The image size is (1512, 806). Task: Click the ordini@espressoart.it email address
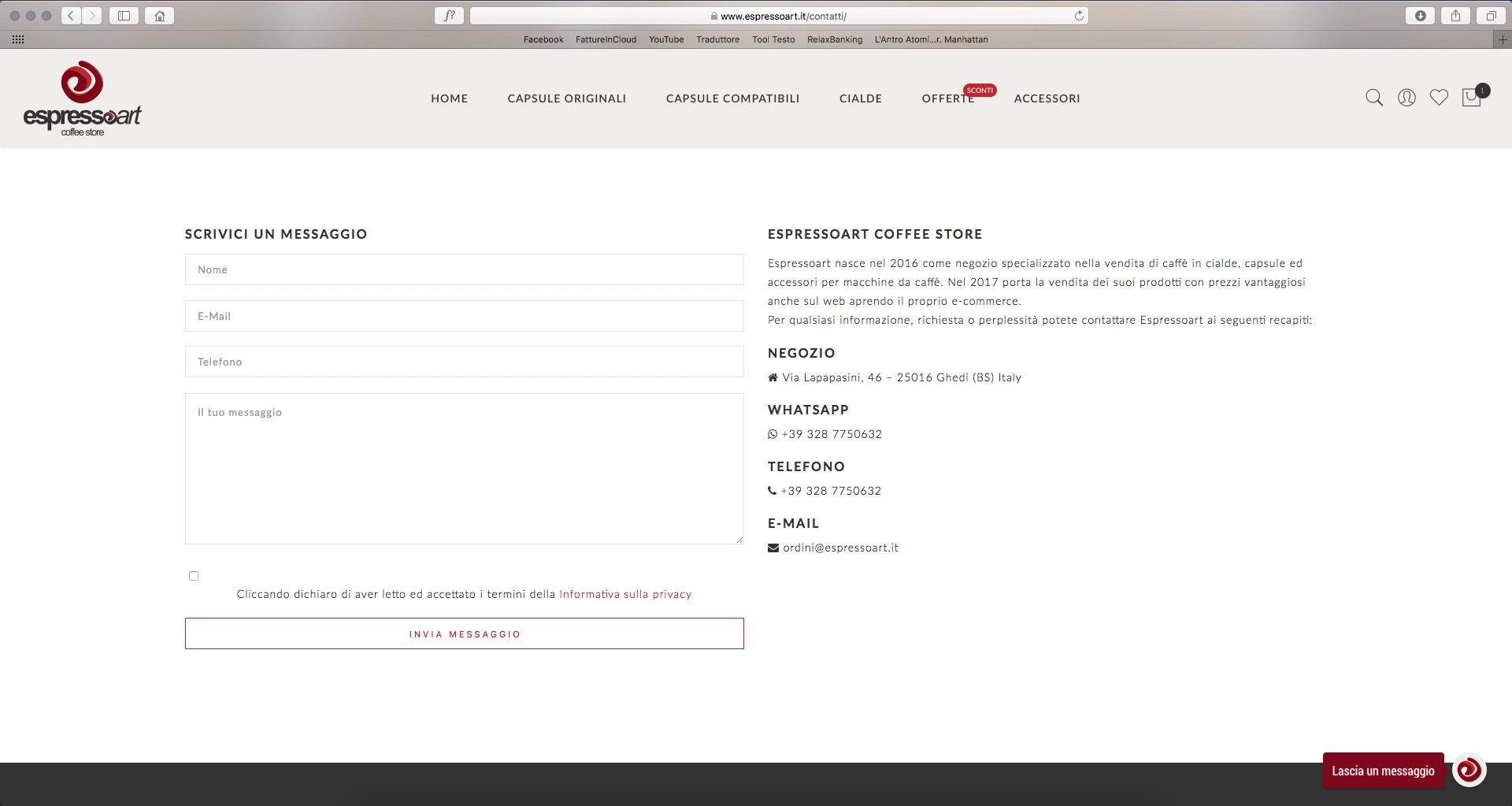[x=840, y=548]
